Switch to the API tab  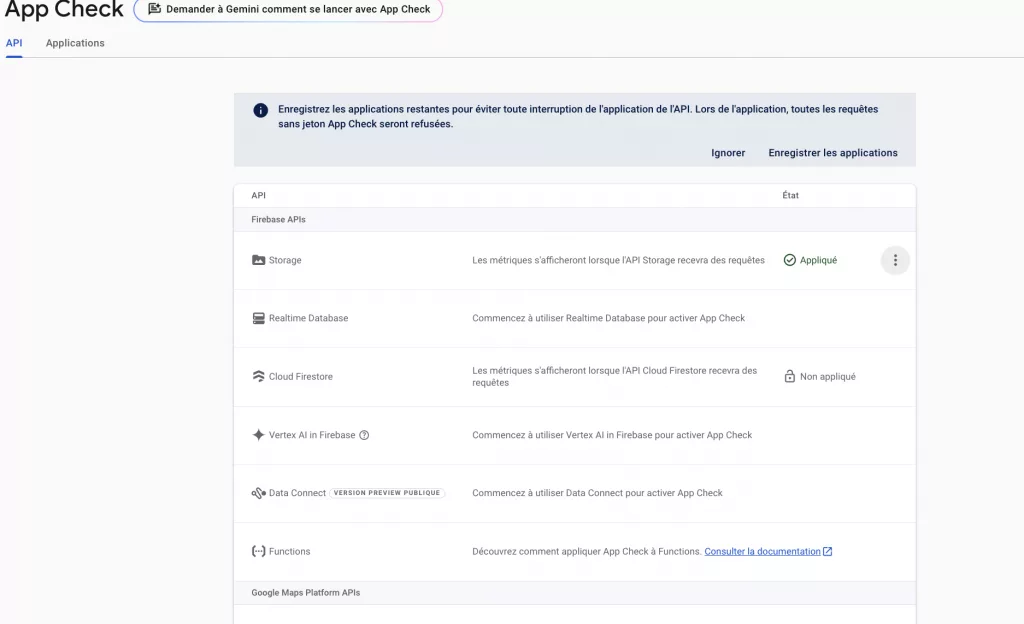pos(14,43)
